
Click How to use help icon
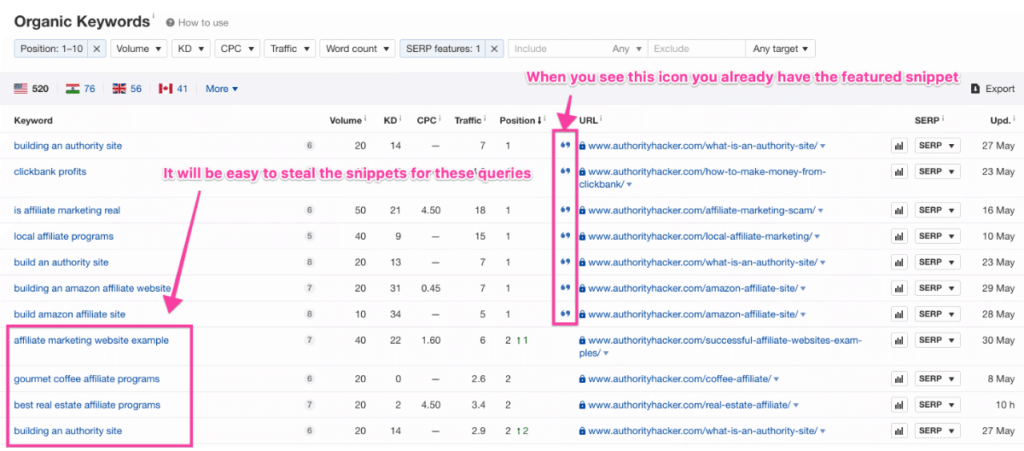coord(171,21)
